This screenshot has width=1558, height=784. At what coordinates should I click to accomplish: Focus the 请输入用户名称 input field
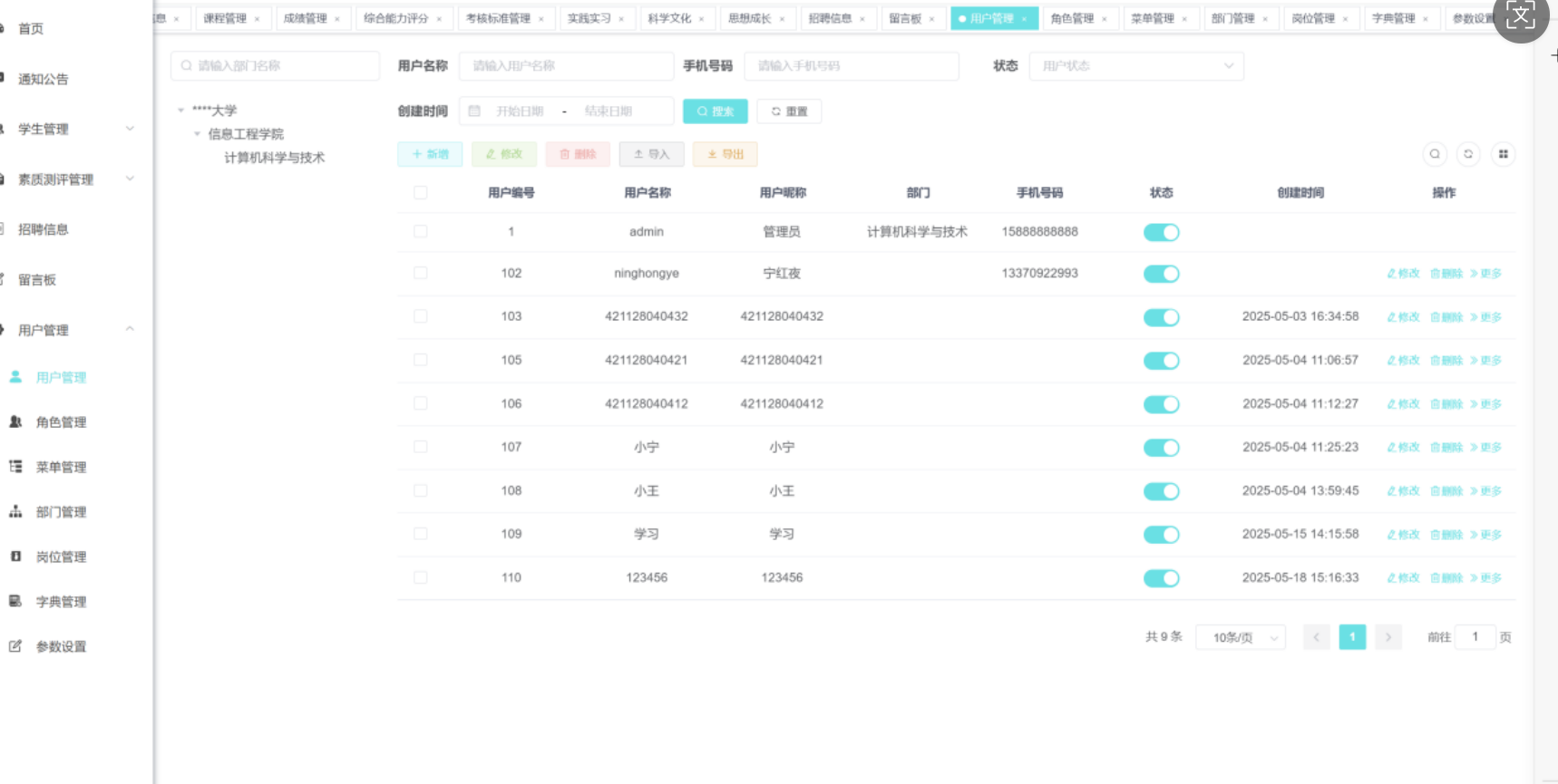click(566, 66)
